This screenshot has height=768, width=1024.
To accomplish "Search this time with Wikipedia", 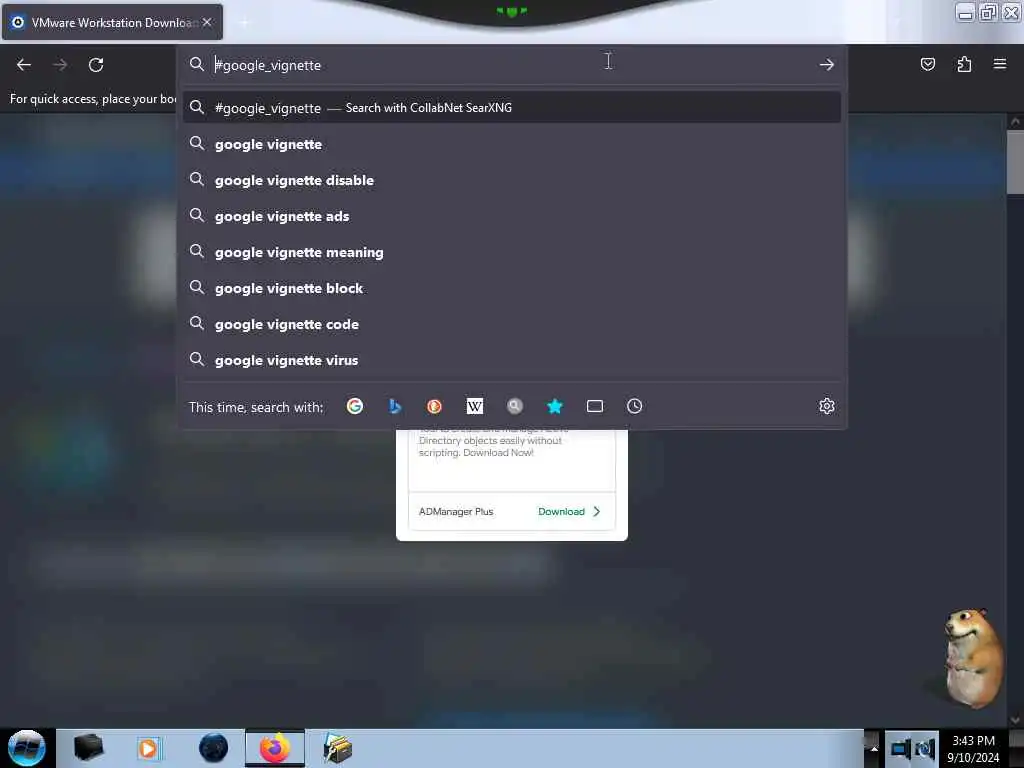I will click(x=475, y=406).
